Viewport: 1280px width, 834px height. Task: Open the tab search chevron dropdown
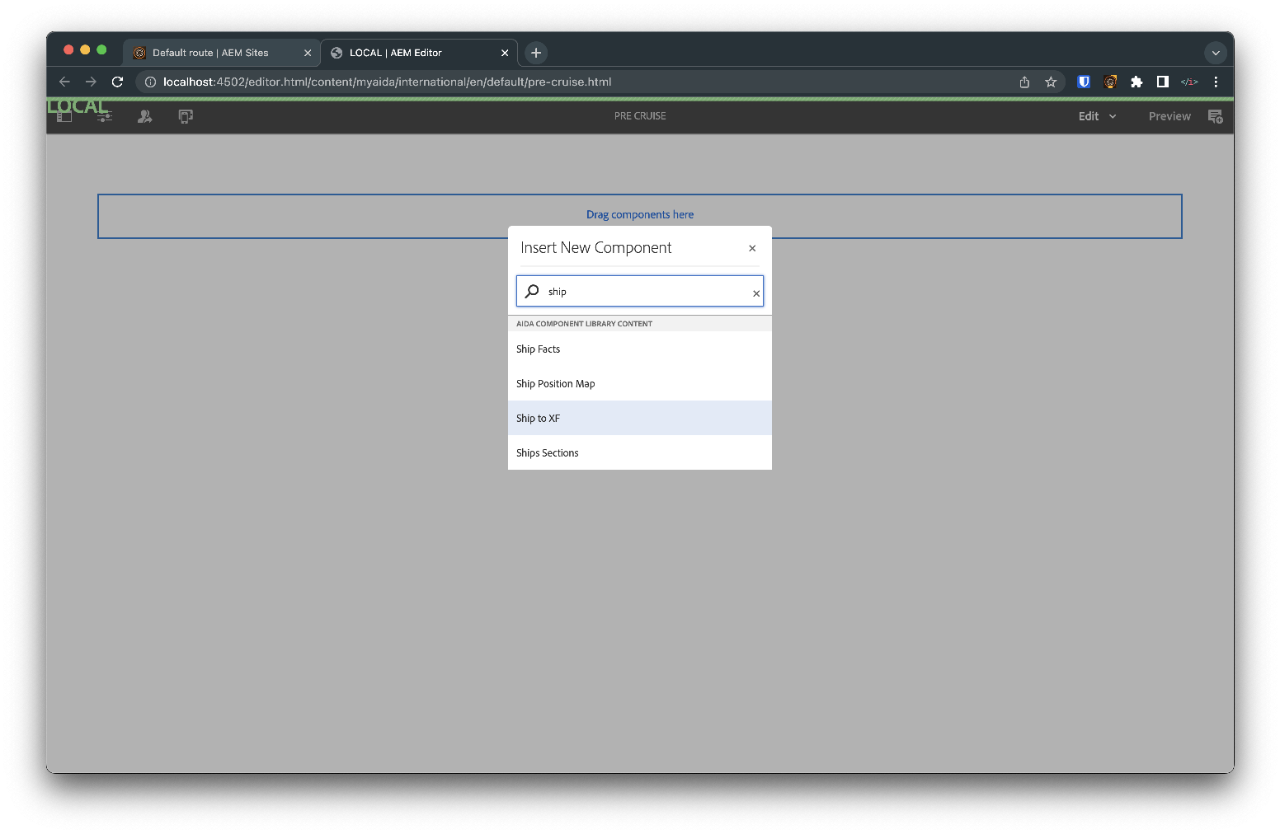click(x=1215, y=53)
